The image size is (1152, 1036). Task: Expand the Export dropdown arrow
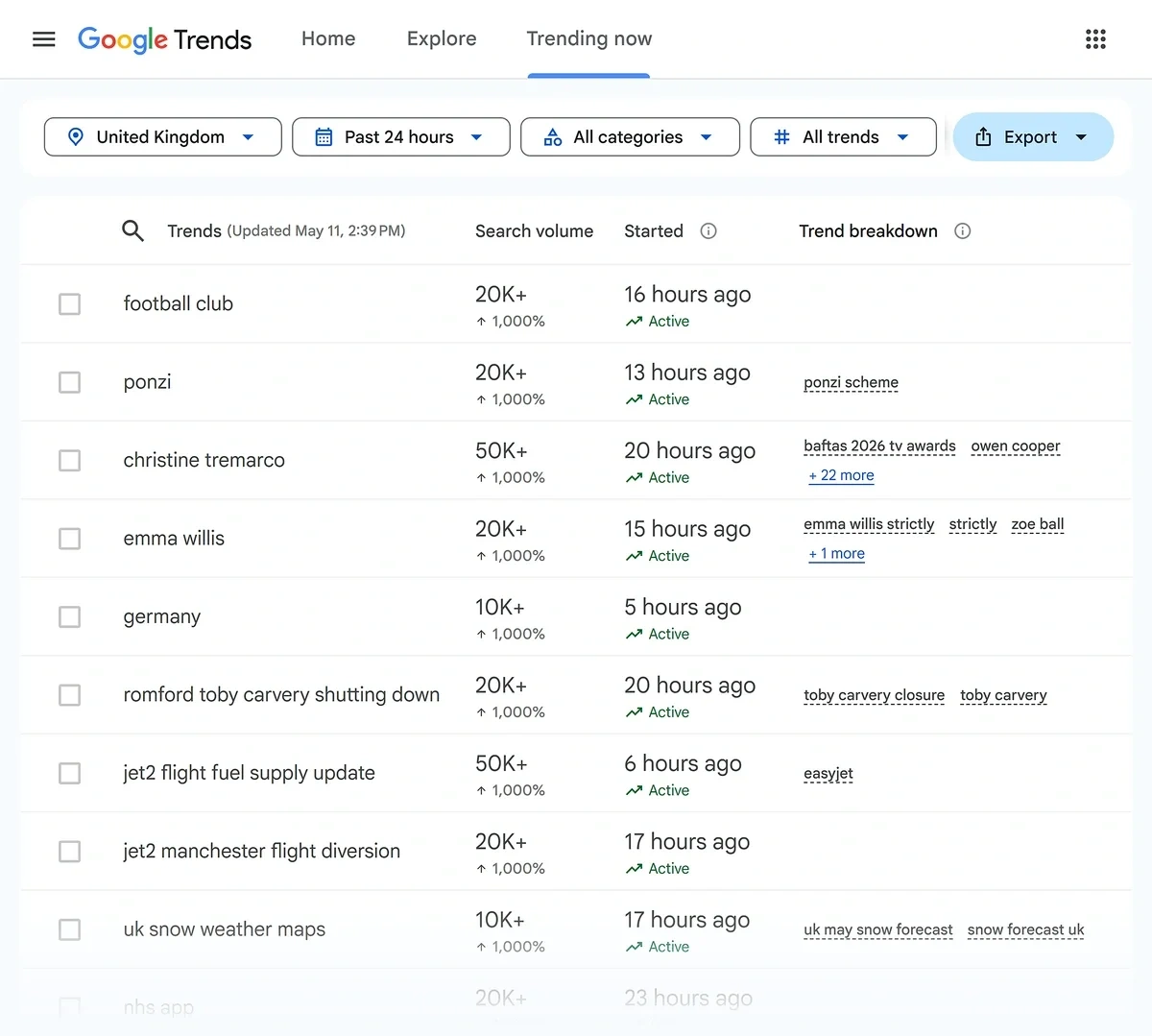coord(1081,137)
